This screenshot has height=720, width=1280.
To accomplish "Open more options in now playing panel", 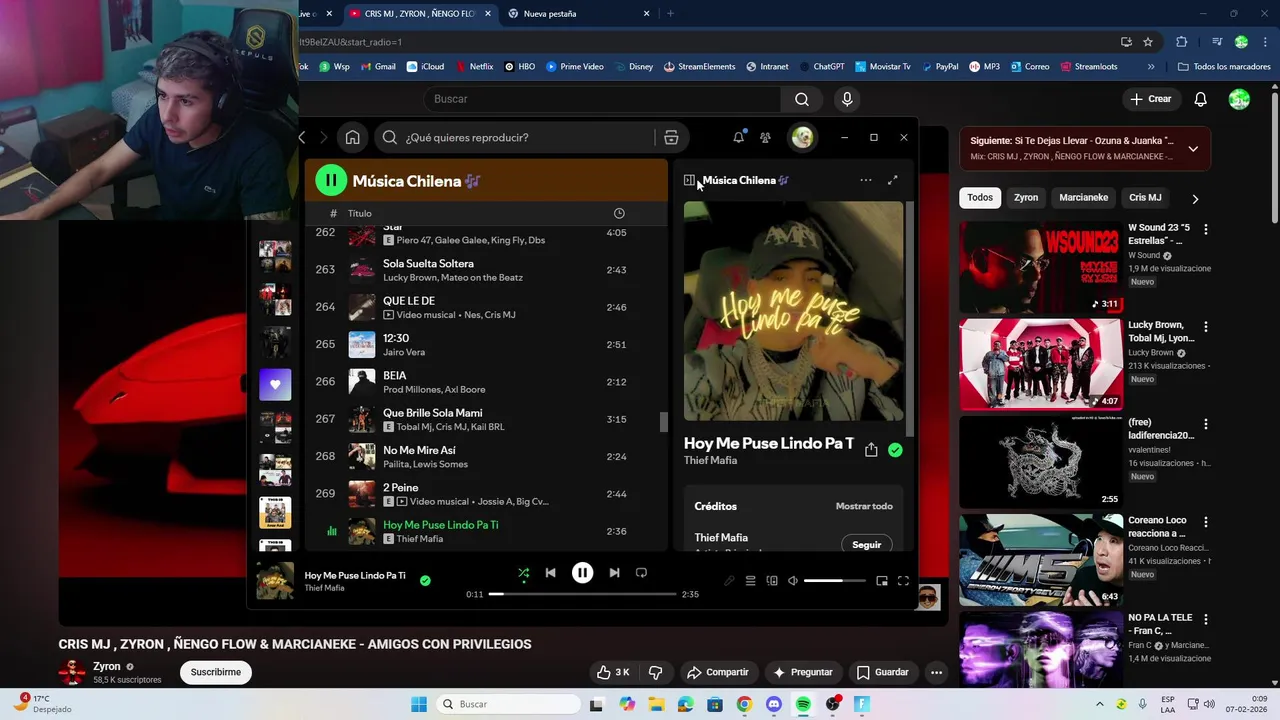I will (865, 180).
